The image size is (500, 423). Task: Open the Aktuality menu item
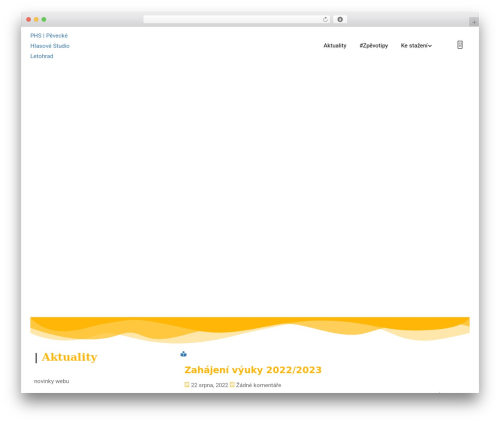[335, 46]
